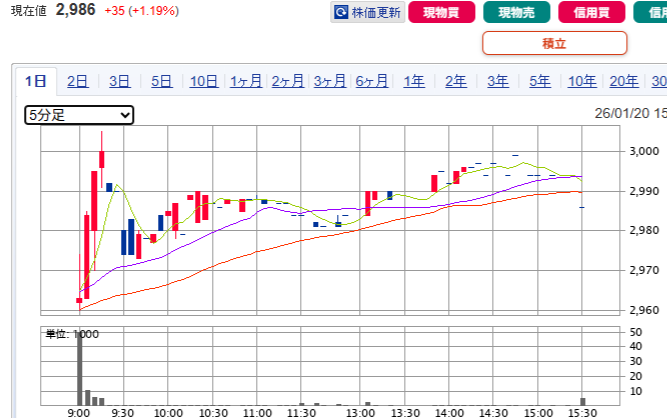Click the refresh icon in 株価更新 button
The image size is (667, 418).
pyautogui.click(x=342, y=13)
